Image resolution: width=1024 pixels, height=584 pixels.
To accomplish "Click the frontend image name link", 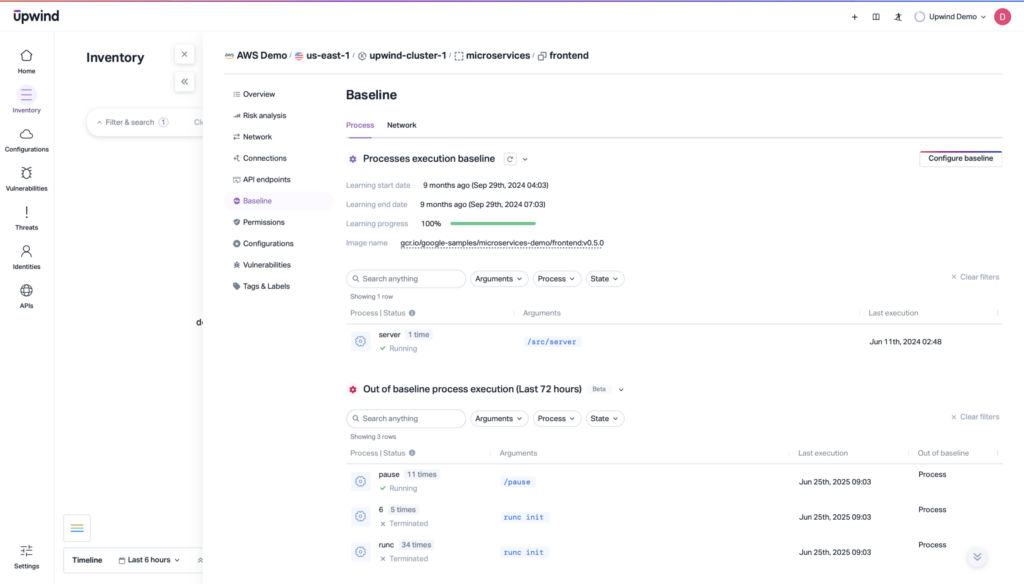I will click(x=502, y=243).
